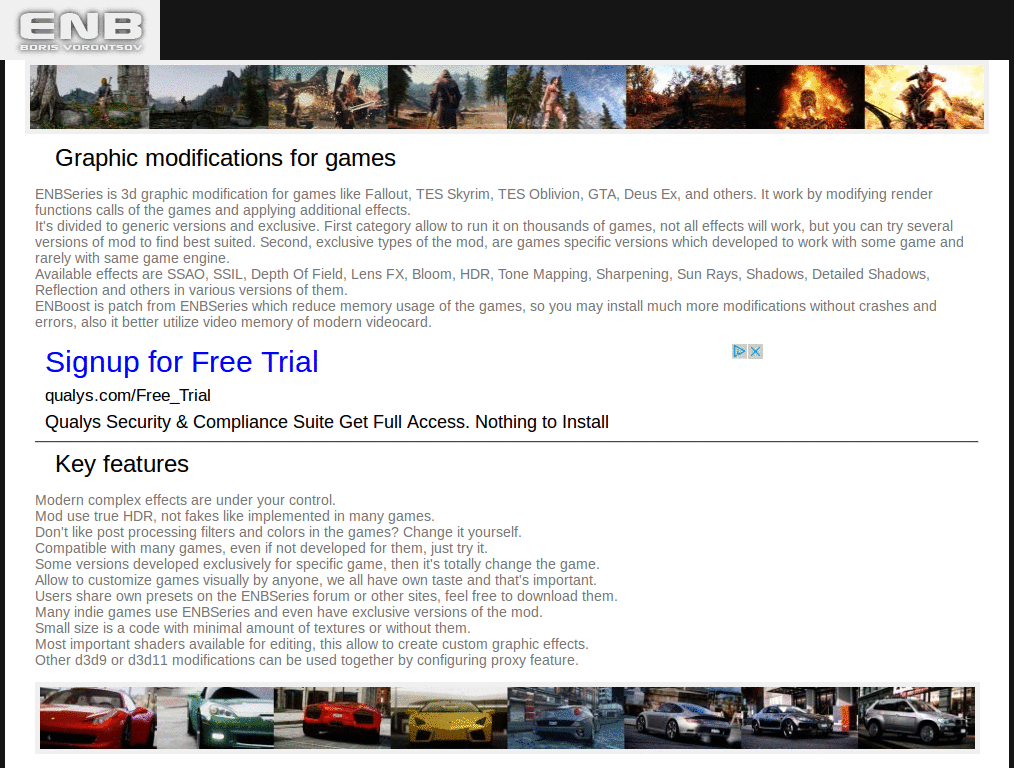Open the silver Porsche thumbnail
This screenshot has width=1024, height=768.
click(x=682, y=718)
